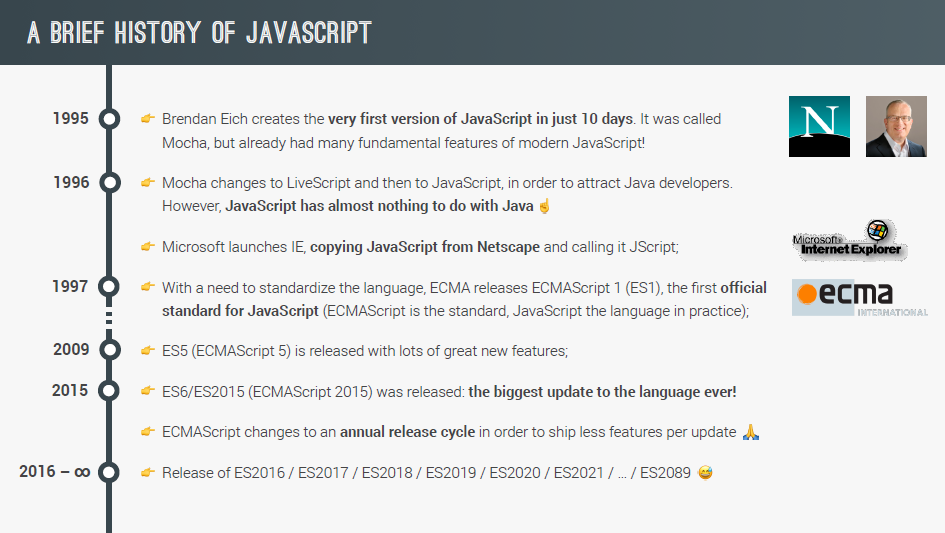The height and width of the screenshot is (533, 945).
Task: Click the index finger up emoji after Java
Action: click(544, 206)
